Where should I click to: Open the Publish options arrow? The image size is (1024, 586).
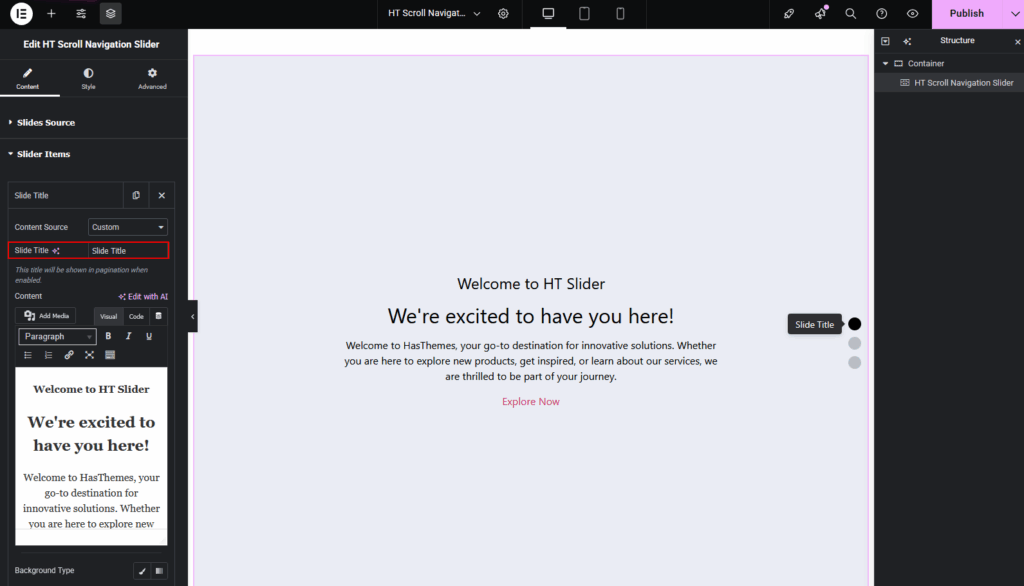point(1014,14)
